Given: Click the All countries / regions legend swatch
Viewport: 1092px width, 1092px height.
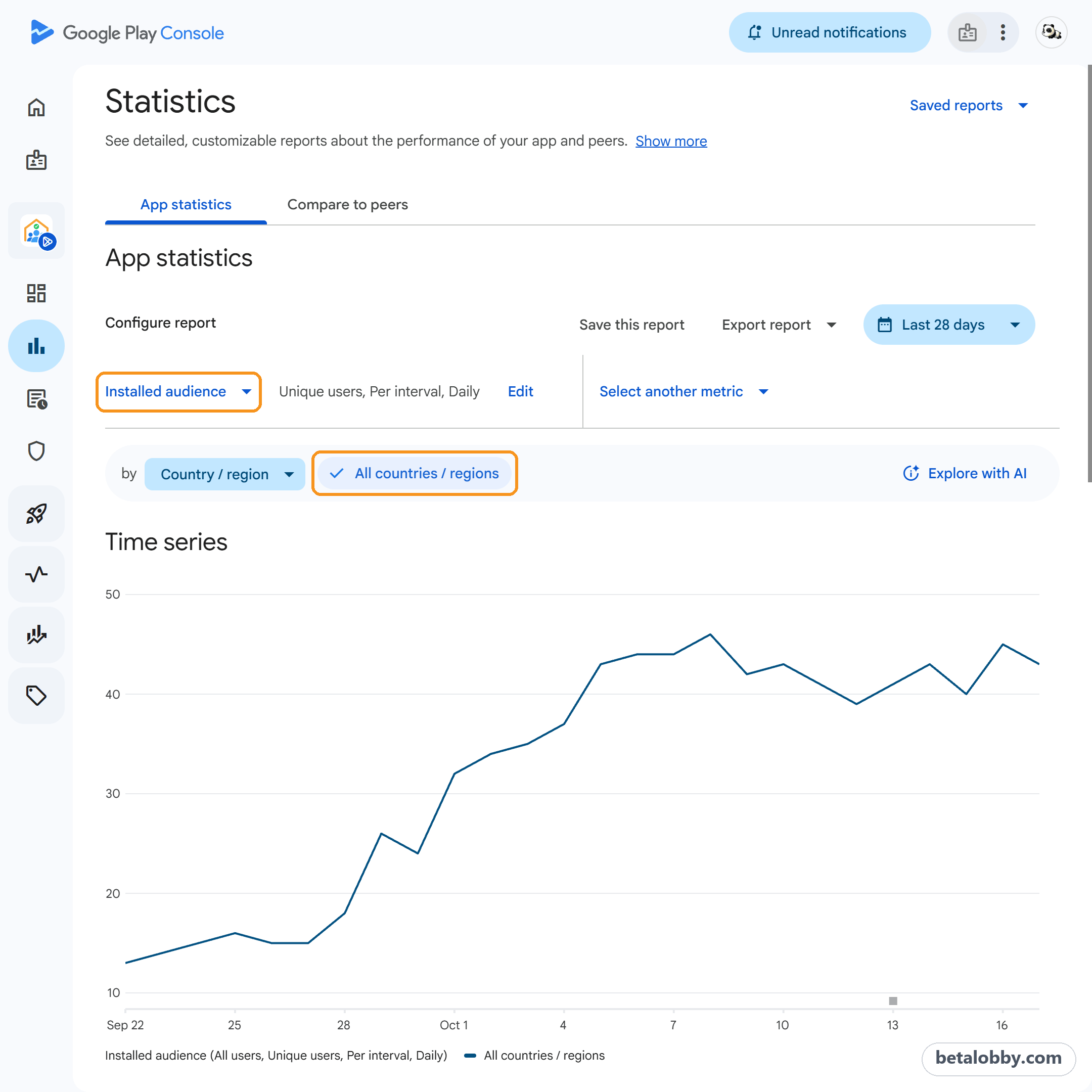Looking at the screenshot, I should tap(470, 1055).
